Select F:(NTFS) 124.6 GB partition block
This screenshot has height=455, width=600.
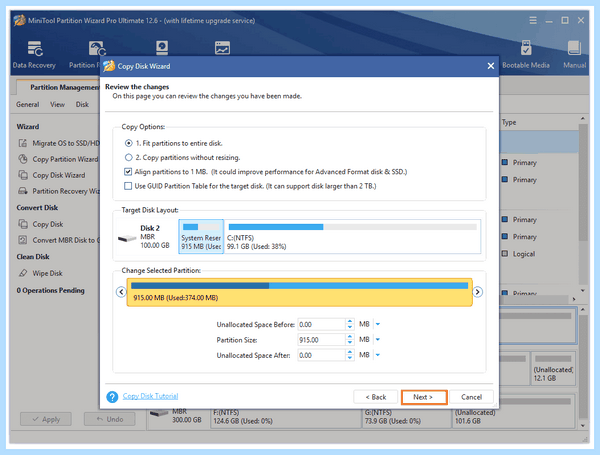[x=286, y=417]
